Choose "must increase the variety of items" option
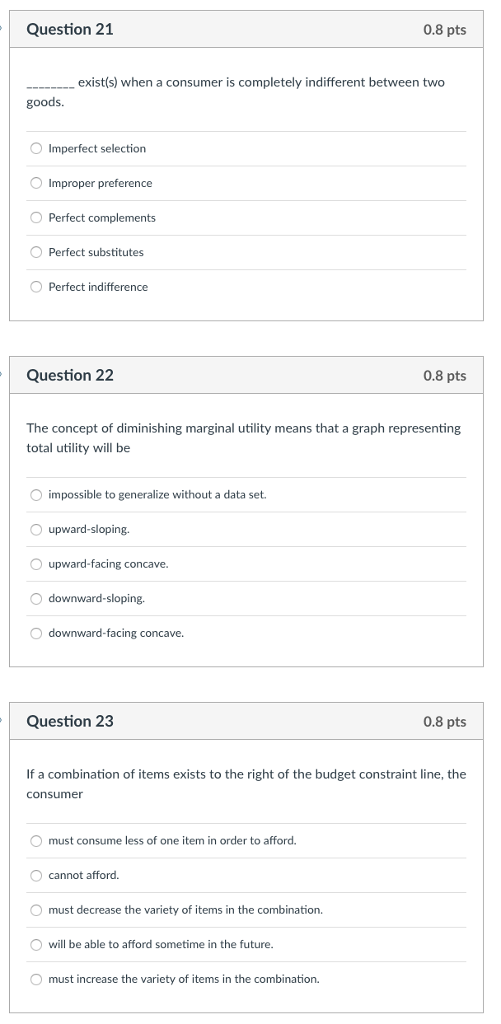This screenshot has width=501, height=1024. pyautogui.click(x=37, y=979)
